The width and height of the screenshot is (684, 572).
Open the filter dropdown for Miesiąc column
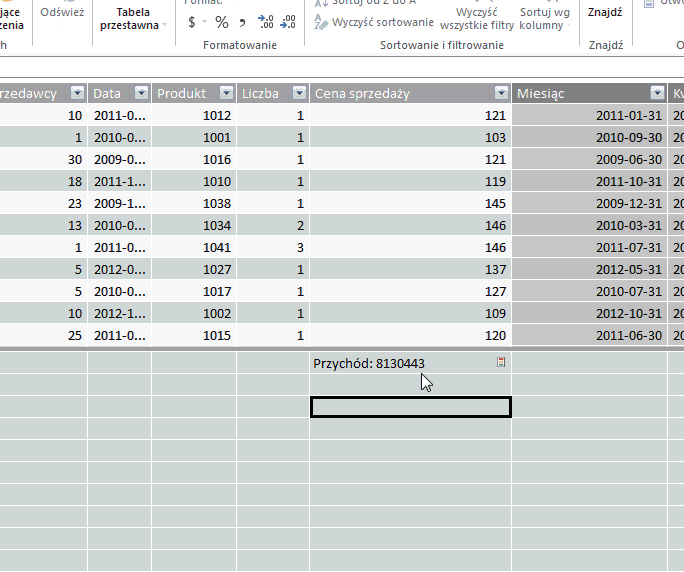(657, 92)
